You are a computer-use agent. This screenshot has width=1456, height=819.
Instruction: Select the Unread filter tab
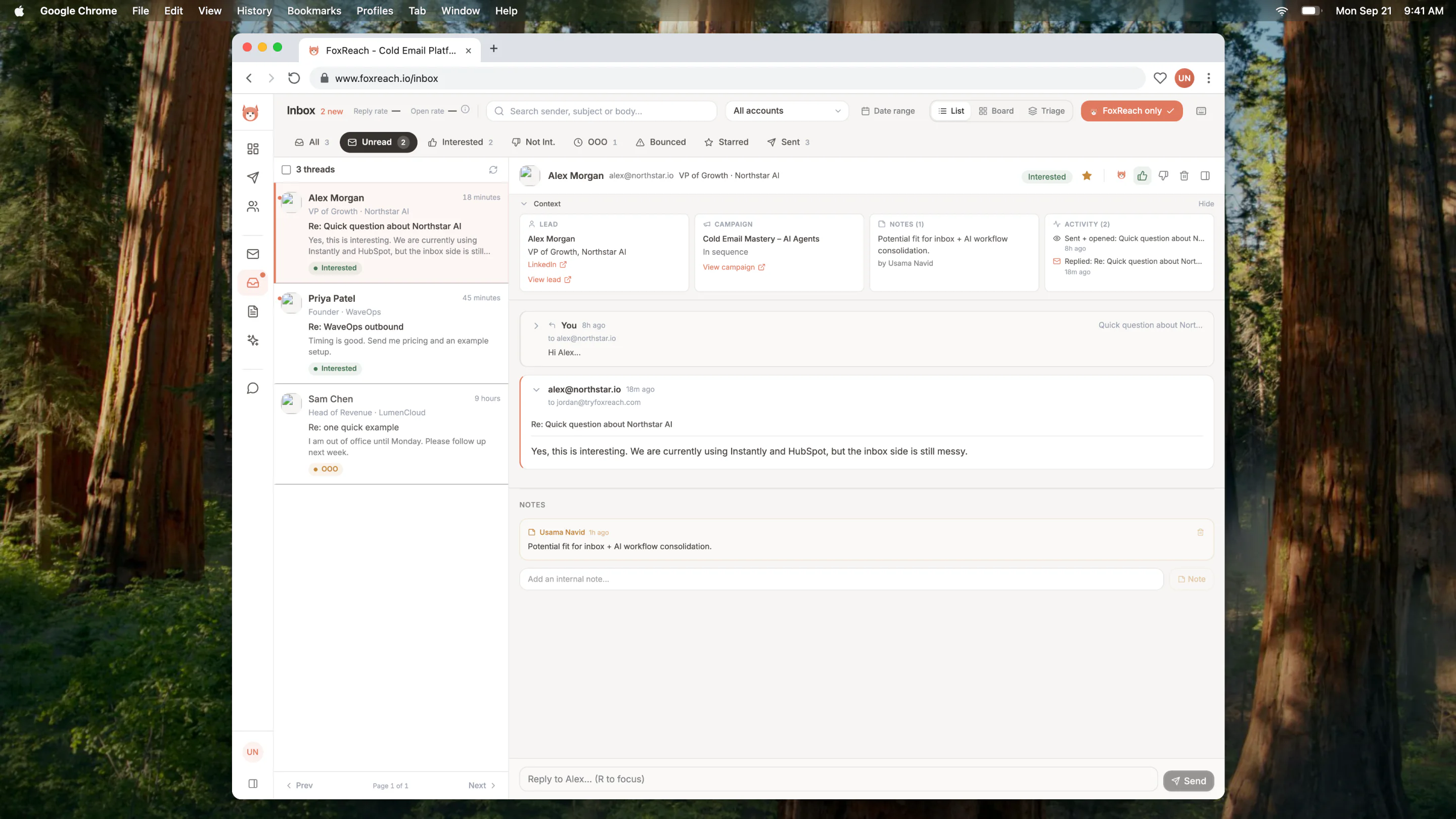tap(378, 143)
